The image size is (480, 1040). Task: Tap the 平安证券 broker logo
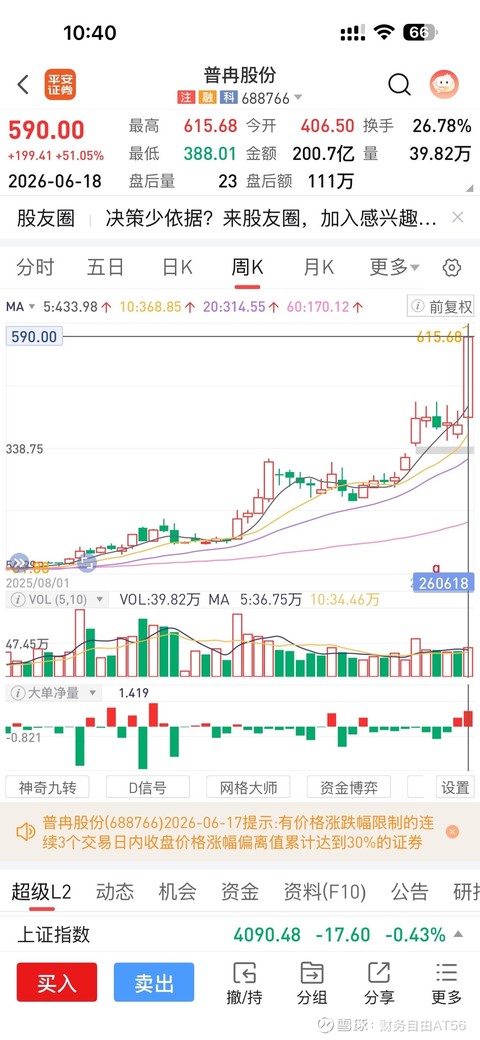click(x=60, y=85)
